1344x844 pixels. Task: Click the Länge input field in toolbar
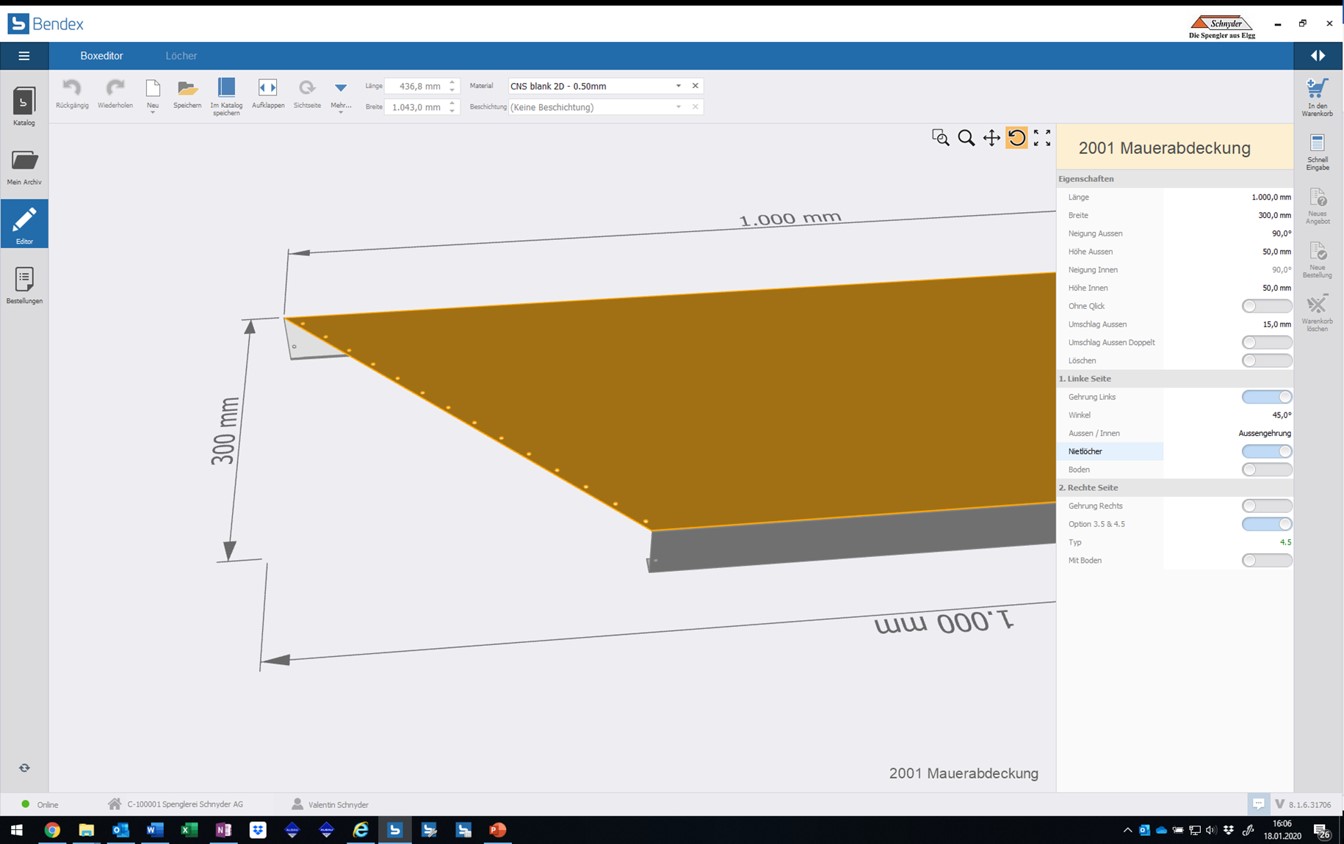click(x=416, y=86)
